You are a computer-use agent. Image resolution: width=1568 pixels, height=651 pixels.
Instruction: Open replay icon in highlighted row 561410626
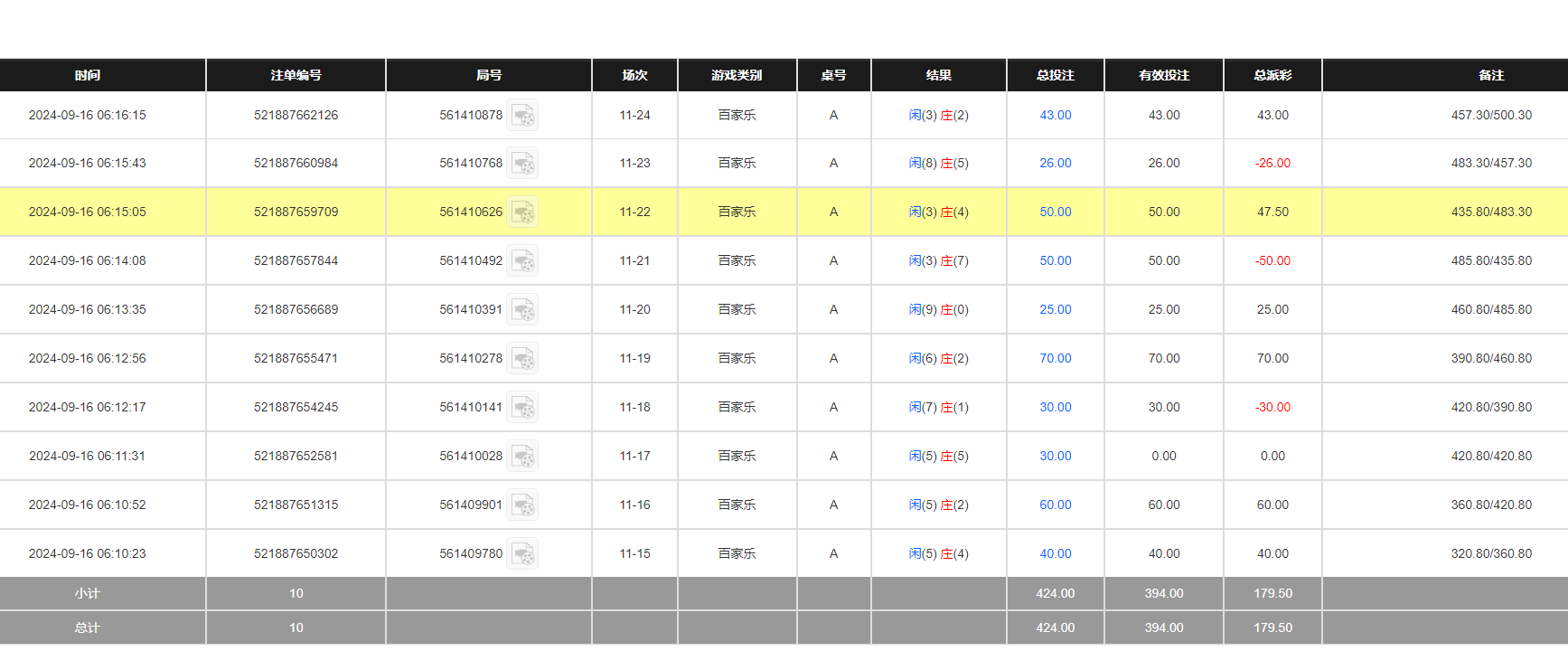click(522, 212)
